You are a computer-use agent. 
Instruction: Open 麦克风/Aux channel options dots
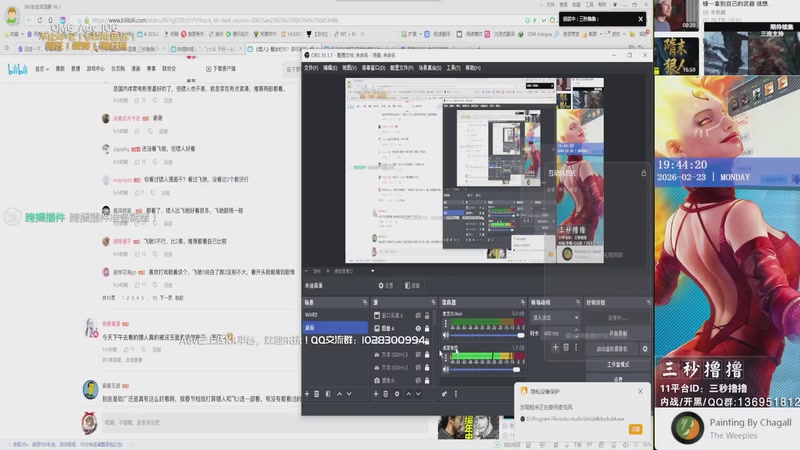[445, 324]
